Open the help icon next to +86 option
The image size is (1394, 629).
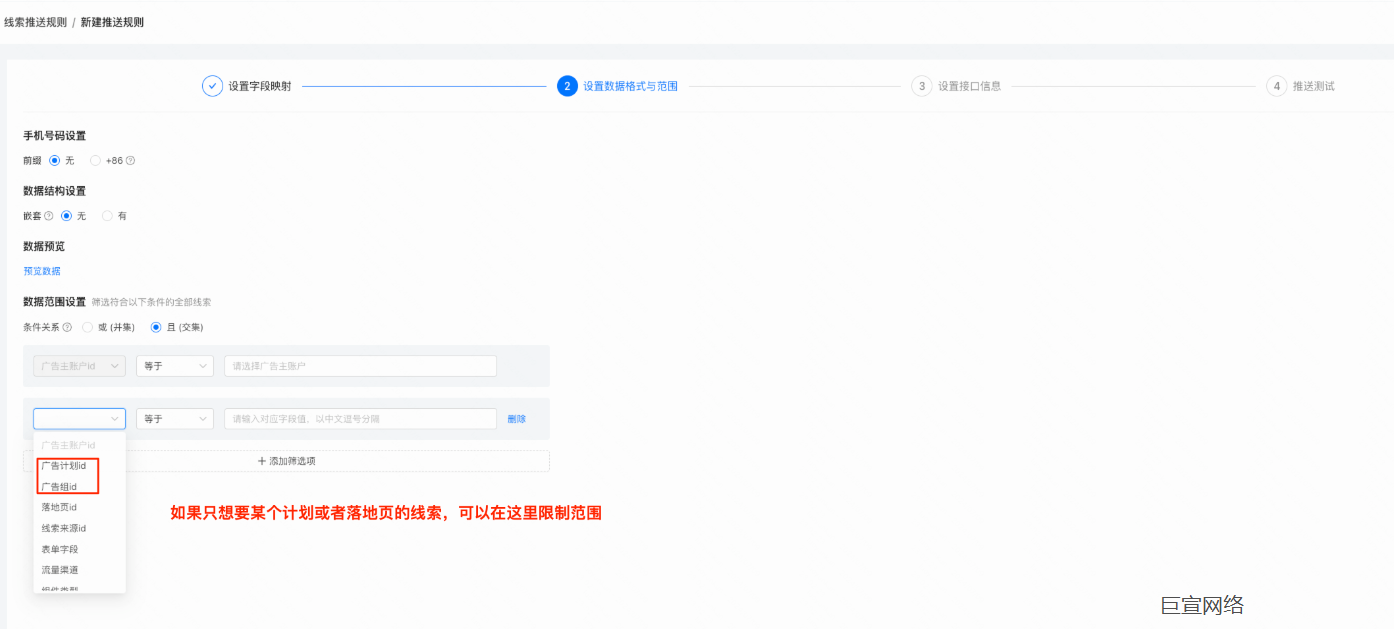(x=130, y=160)
